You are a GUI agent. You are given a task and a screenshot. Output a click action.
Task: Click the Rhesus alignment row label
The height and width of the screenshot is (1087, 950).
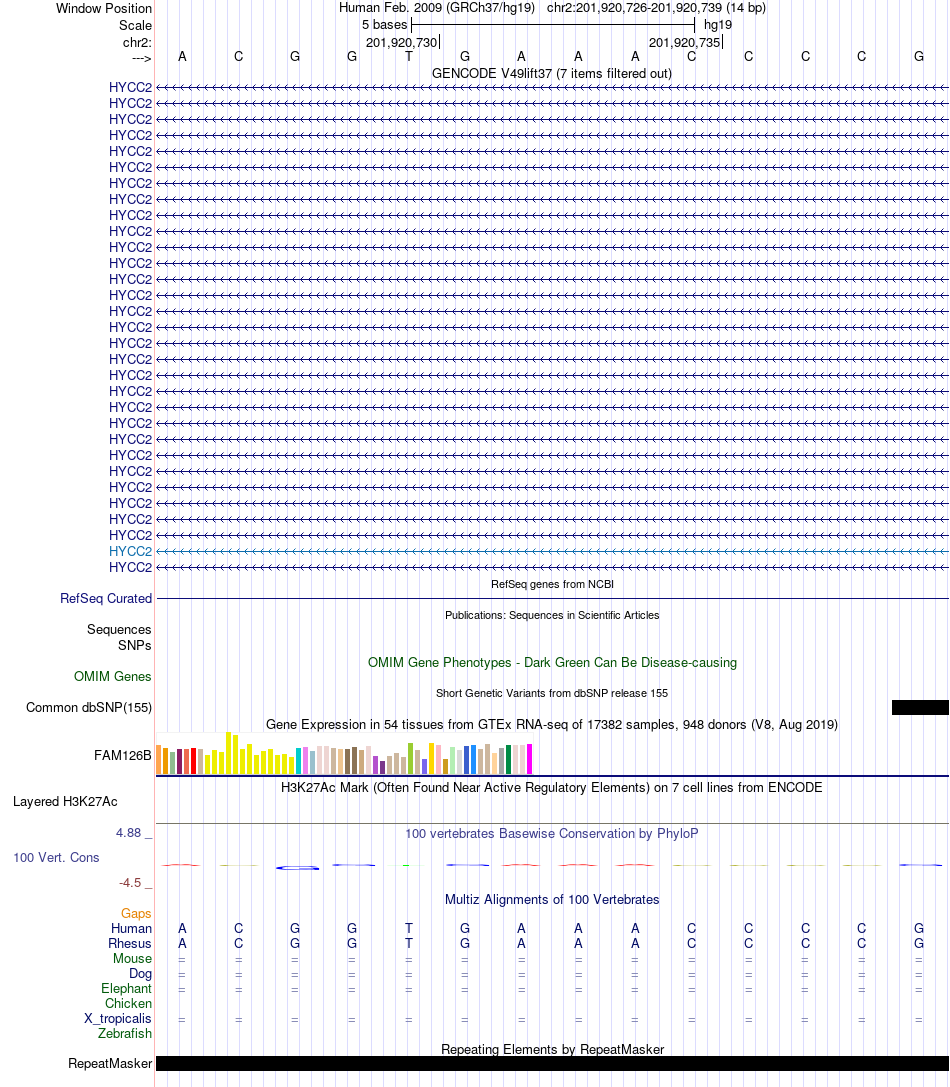coord(130,943)
